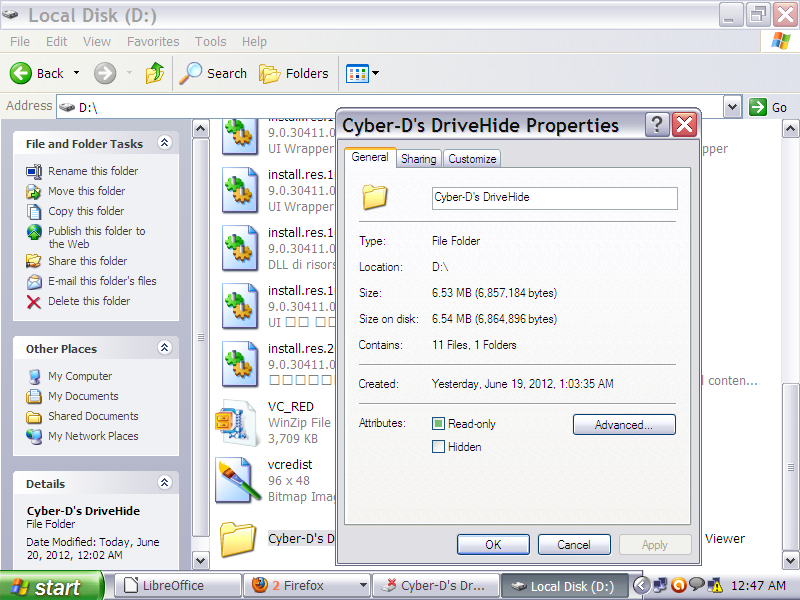
Task: Select the vcredist bitmap image icon
Action: (237, 480)
